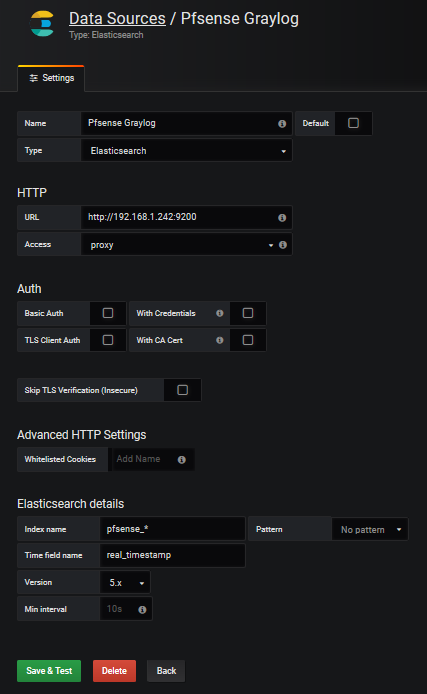The height and width of the screenshot is (694, 427).
Task: Open the Type Elasticsearch dropdown
Action: [x=186, y=151]
